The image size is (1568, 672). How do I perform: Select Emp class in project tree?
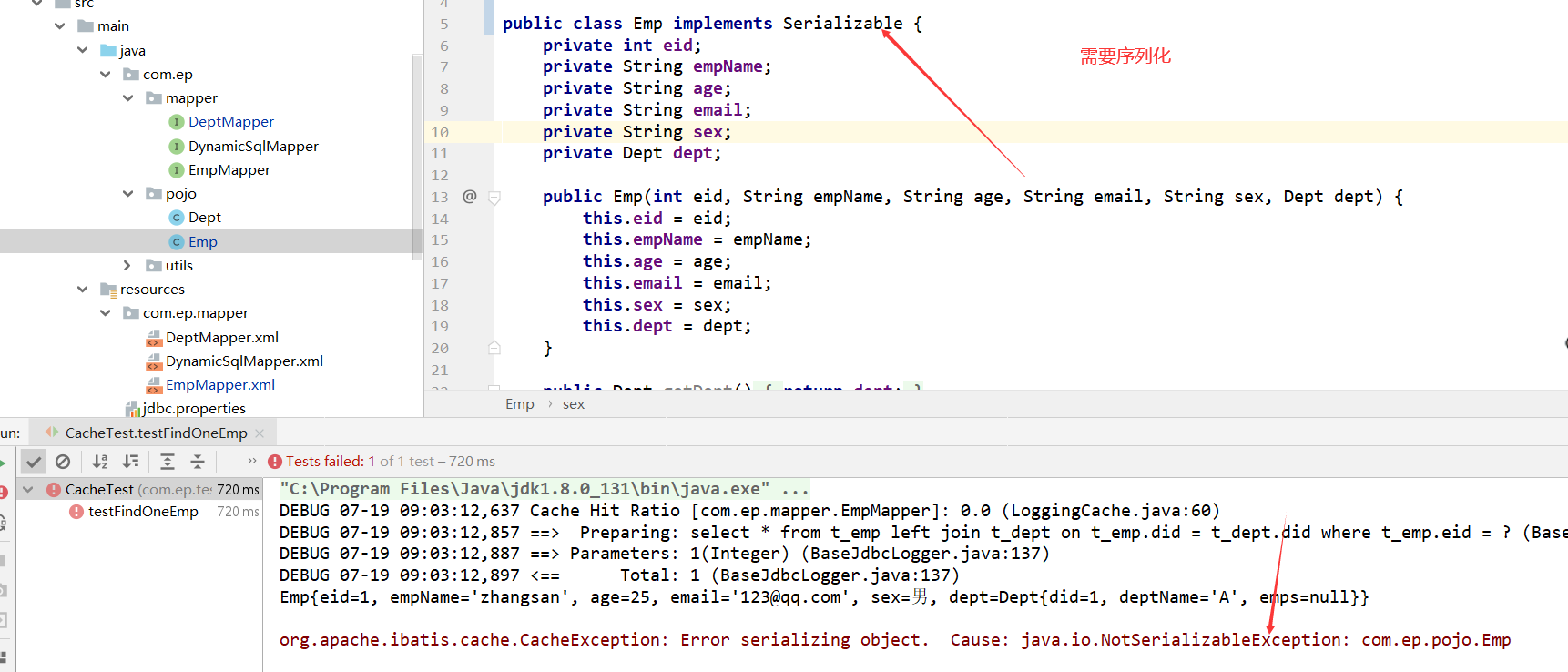[203, 242]
